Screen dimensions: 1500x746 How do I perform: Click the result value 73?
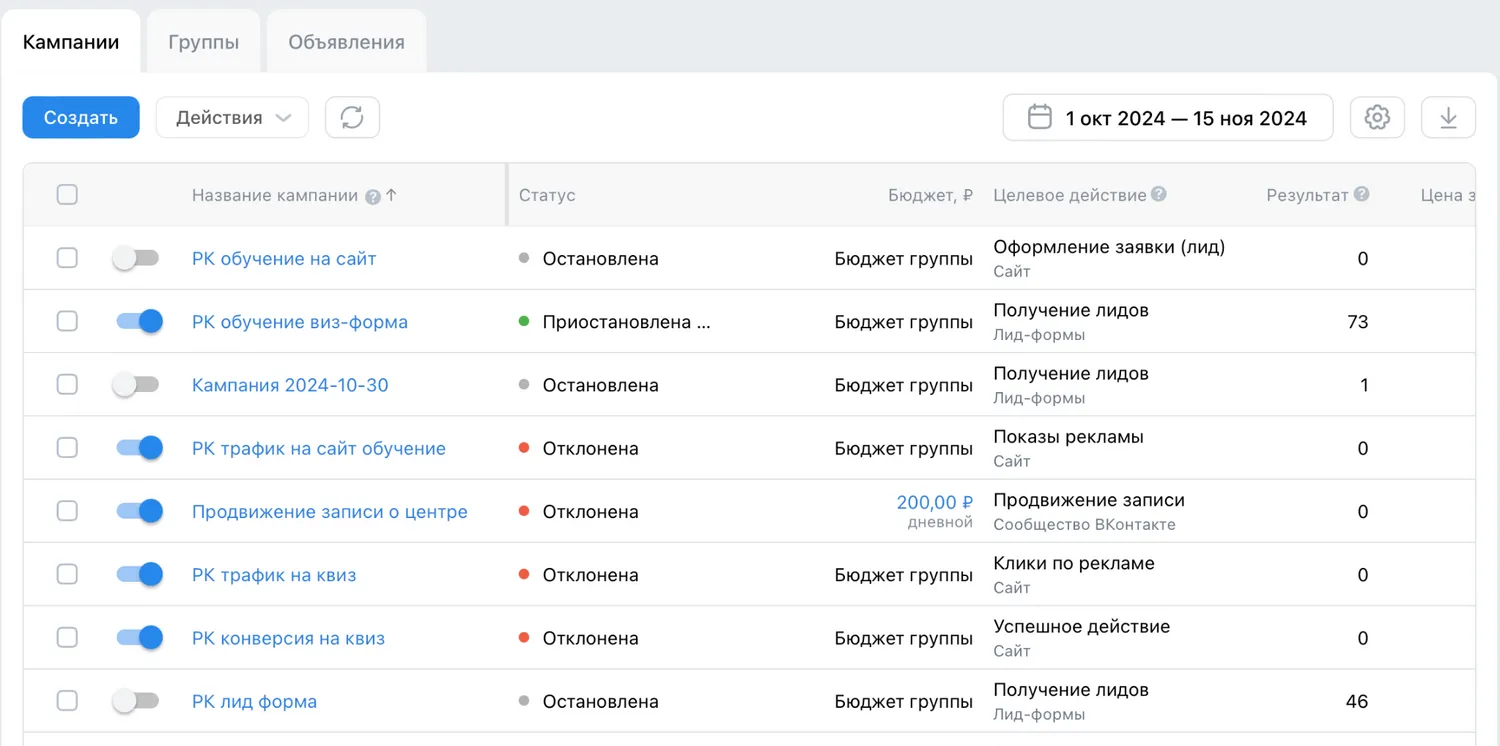pyautogui.click(x=1357, y=322)
